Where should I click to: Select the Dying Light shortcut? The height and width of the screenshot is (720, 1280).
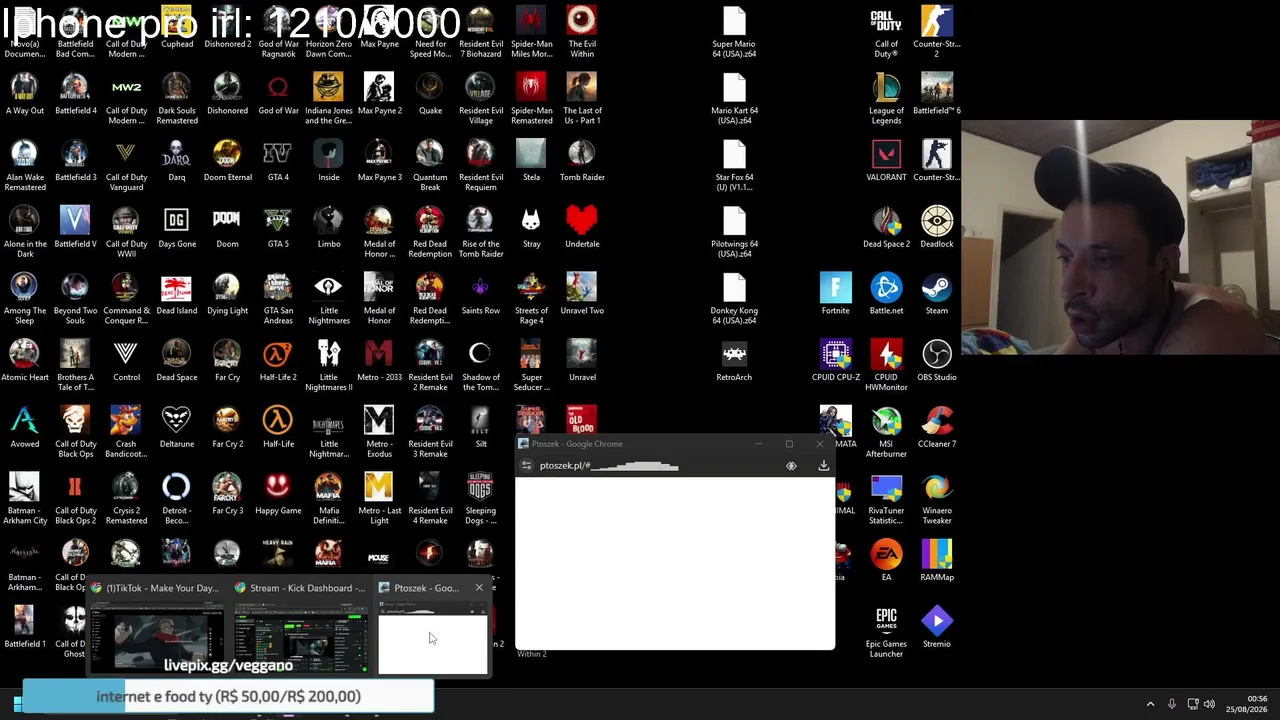pyautogui.click(x=227, y=293)
